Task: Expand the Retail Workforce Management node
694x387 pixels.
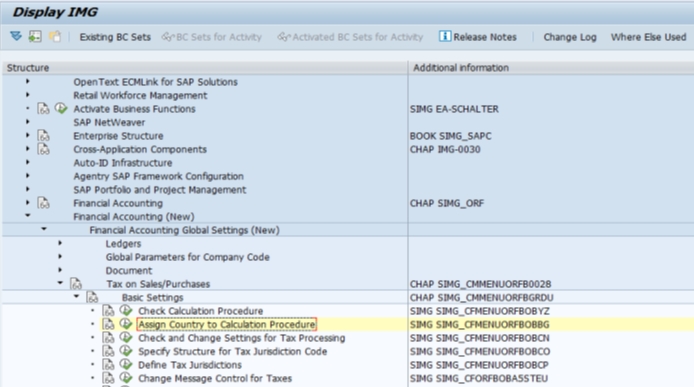Action: (27, 95)
